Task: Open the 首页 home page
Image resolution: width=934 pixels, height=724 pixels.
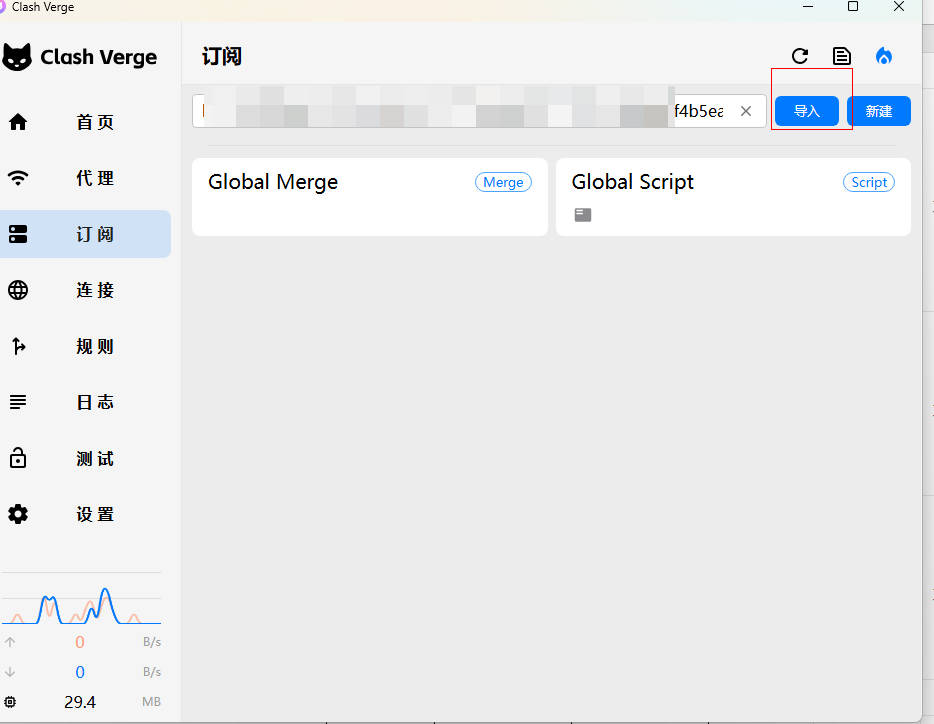Action: click(x=85, y=122)
